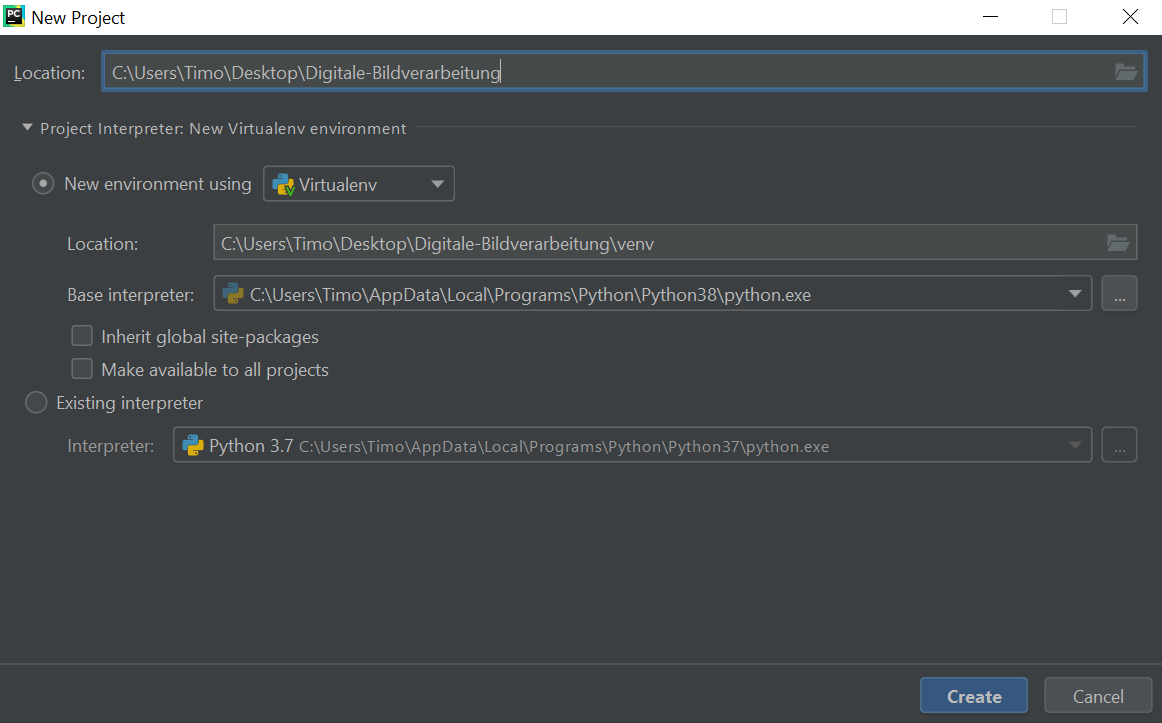Click Python 3.7 icon in Interpreter field
The width and height of the screenshot is (1162, 723).
[193, 446]
